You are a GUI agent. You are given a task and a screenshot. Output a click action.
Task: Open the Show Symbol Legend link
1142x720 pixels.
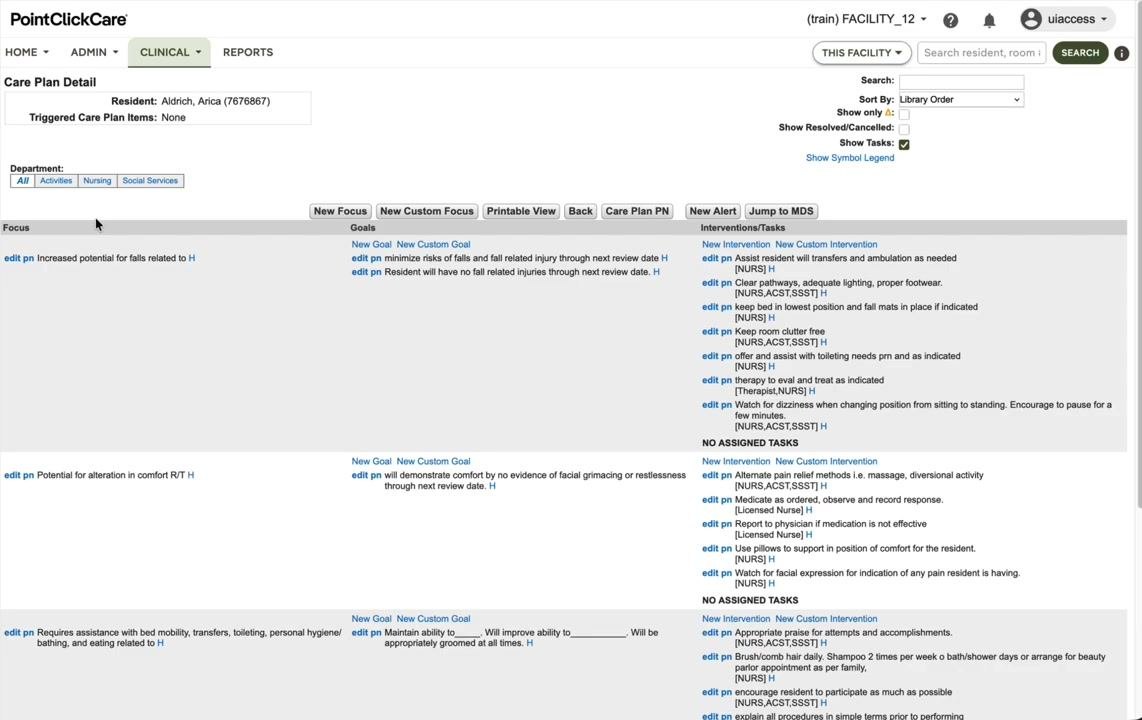click(850, 158)
